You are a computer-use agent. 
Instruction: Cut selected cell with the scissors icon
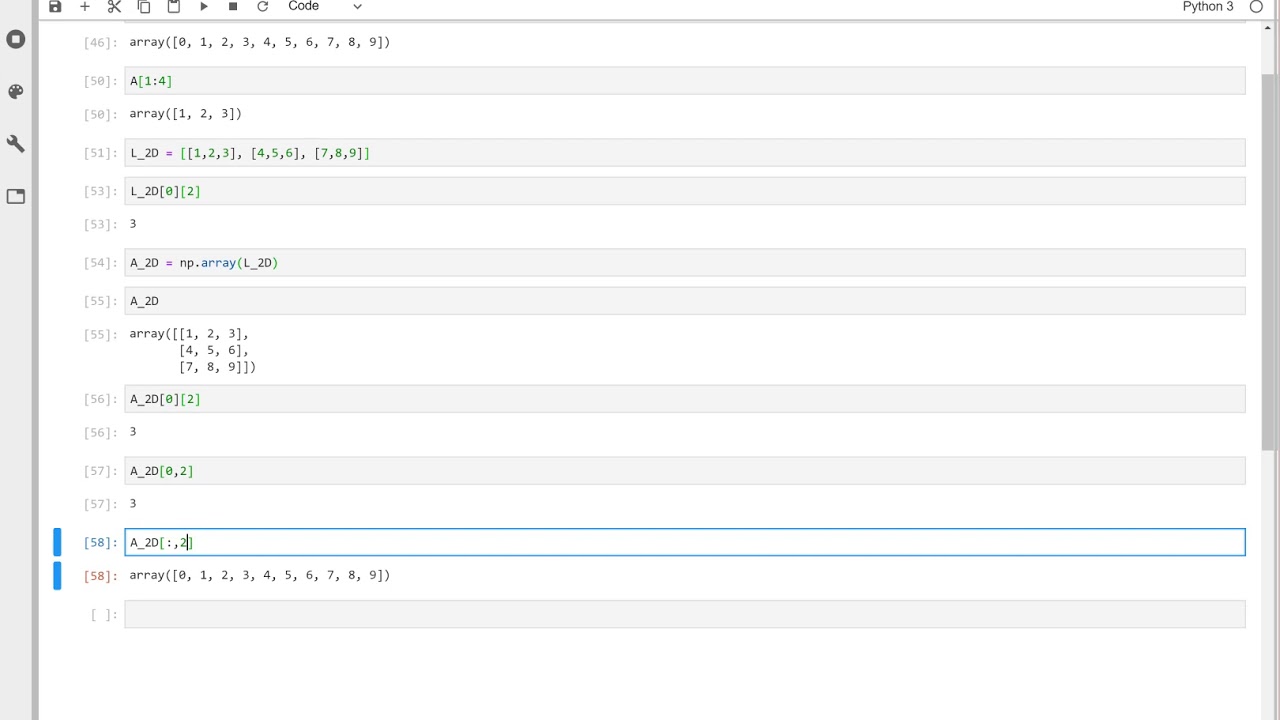[x=114, y=6]
